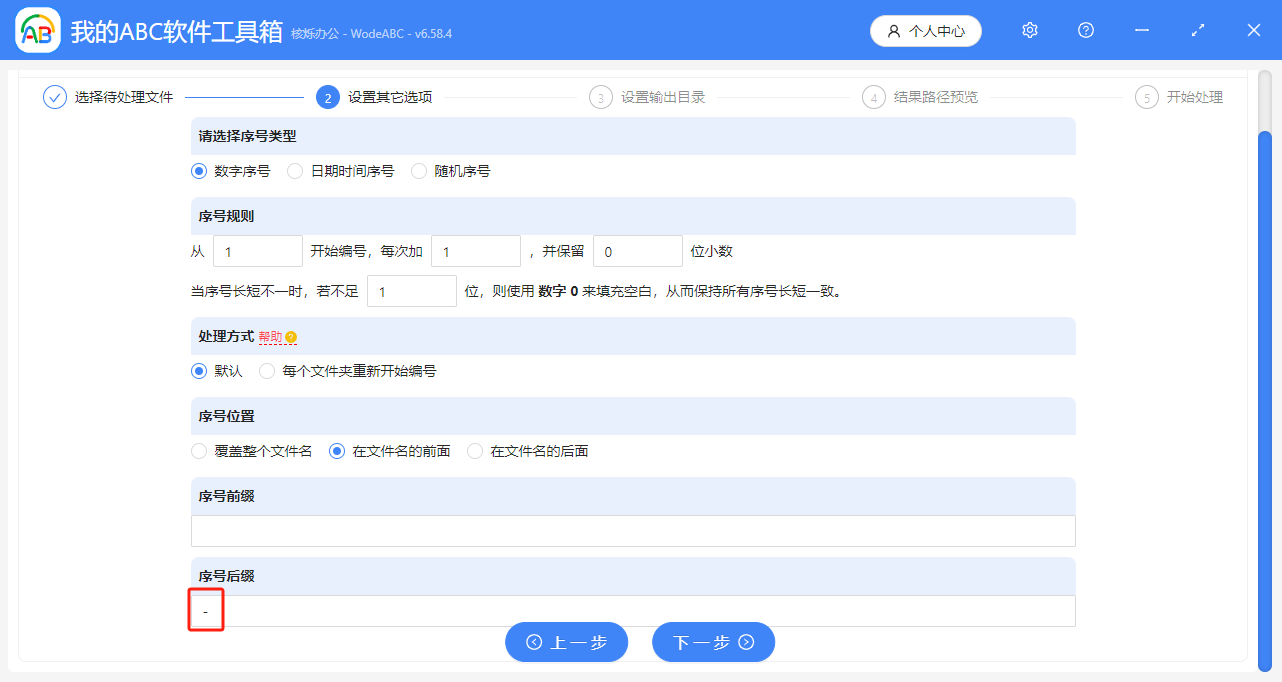Click the 序号前缀 input field
Image resolution: width=1282 pixels, height=682 pixels.
pyautogui.click(x=633, y=530)
